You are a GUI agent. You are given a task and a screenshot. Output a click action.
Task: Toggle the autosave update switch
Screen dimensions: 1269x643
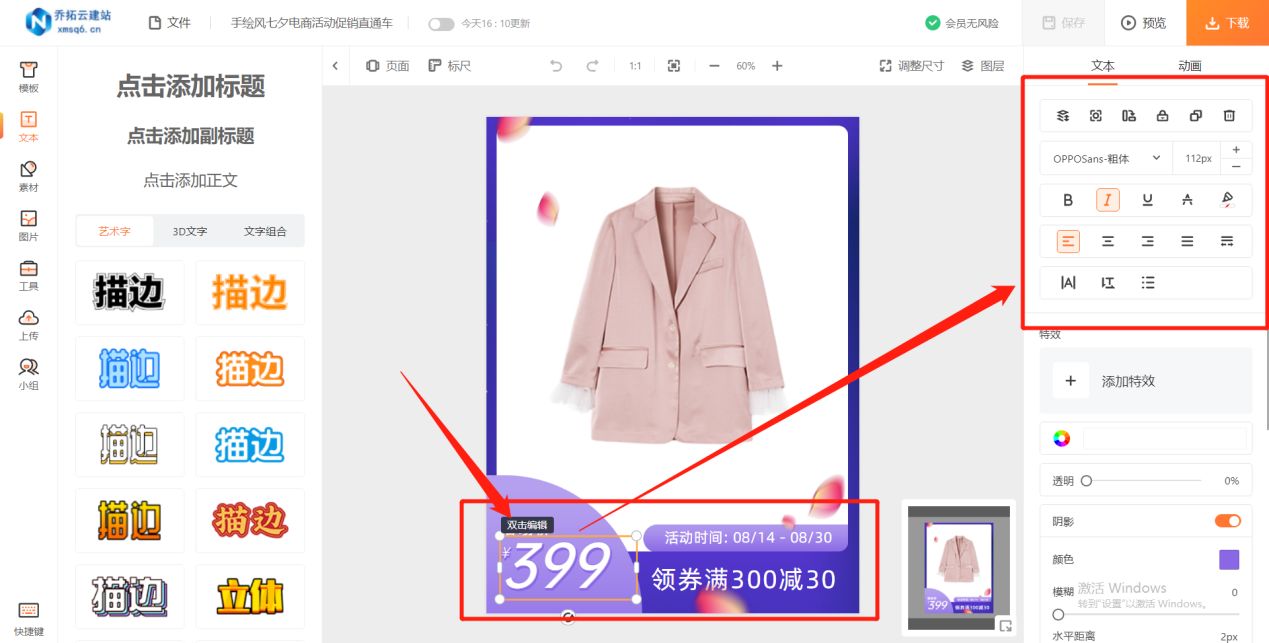[x=439, y=24]
